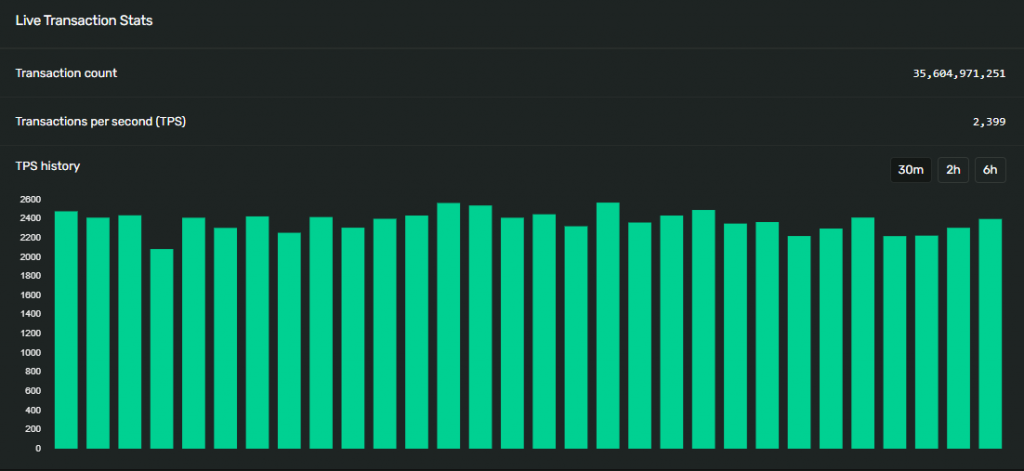Show the 6h TPS history range
Viewport: 1024px width, 471px height.
[991, 170]
